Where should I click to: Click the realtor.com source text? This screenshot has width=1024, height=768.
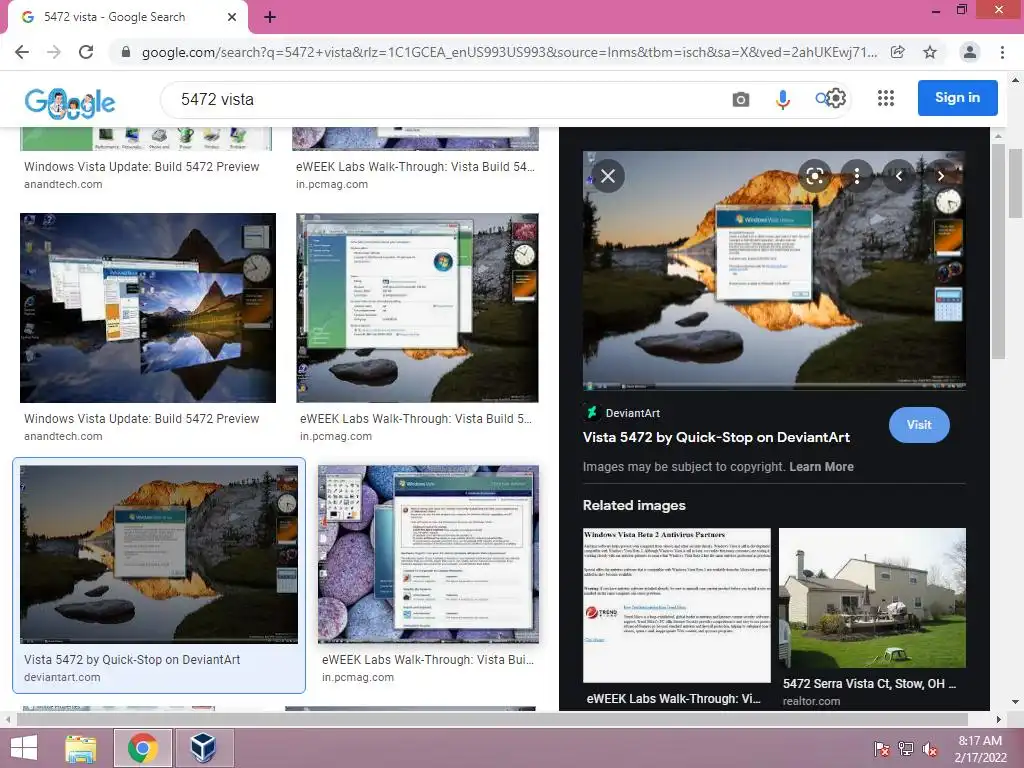811,701
